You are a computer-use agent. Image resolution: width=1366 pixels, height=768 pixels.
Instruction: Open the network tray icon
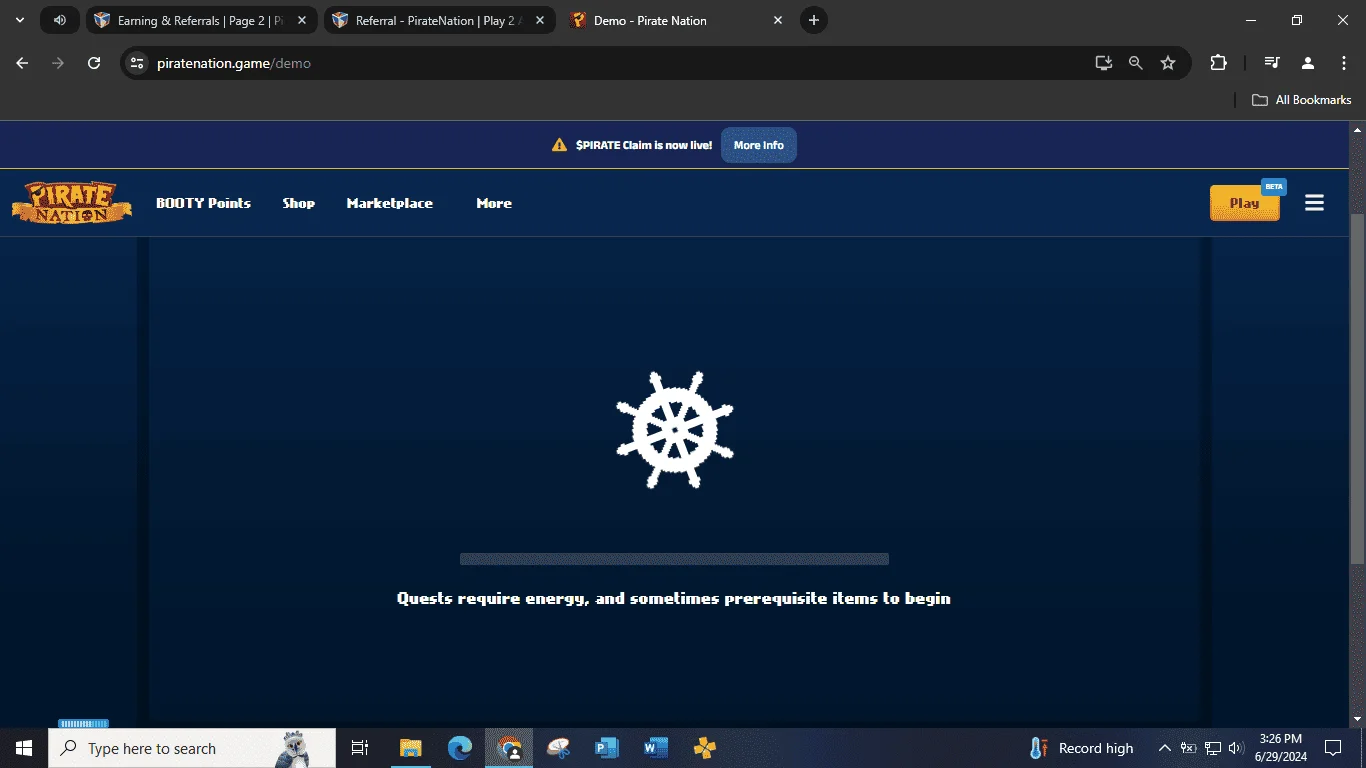point(1213,748)
